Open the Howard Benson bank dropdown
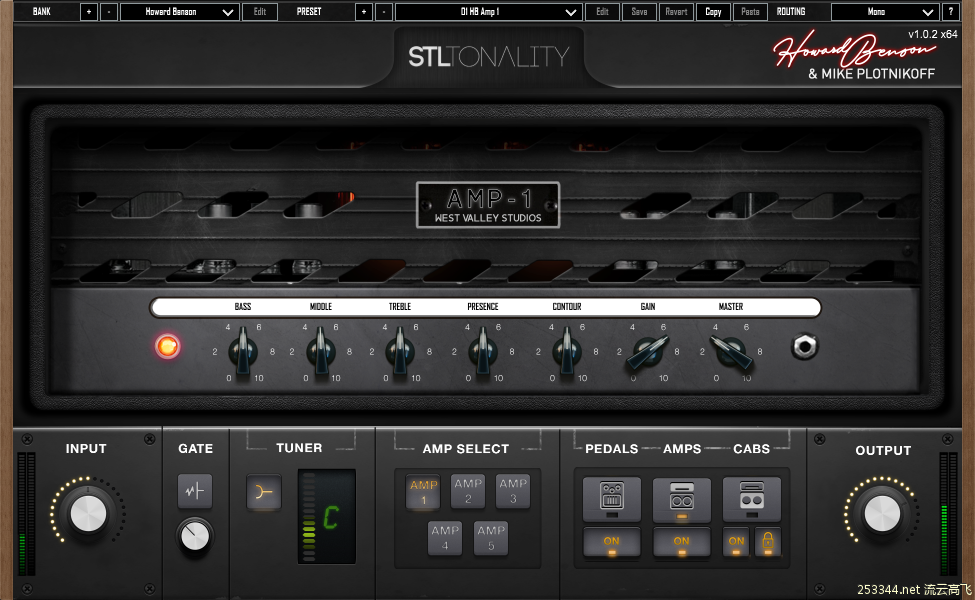Screen dimensions: 975x600 click(179, 12)
